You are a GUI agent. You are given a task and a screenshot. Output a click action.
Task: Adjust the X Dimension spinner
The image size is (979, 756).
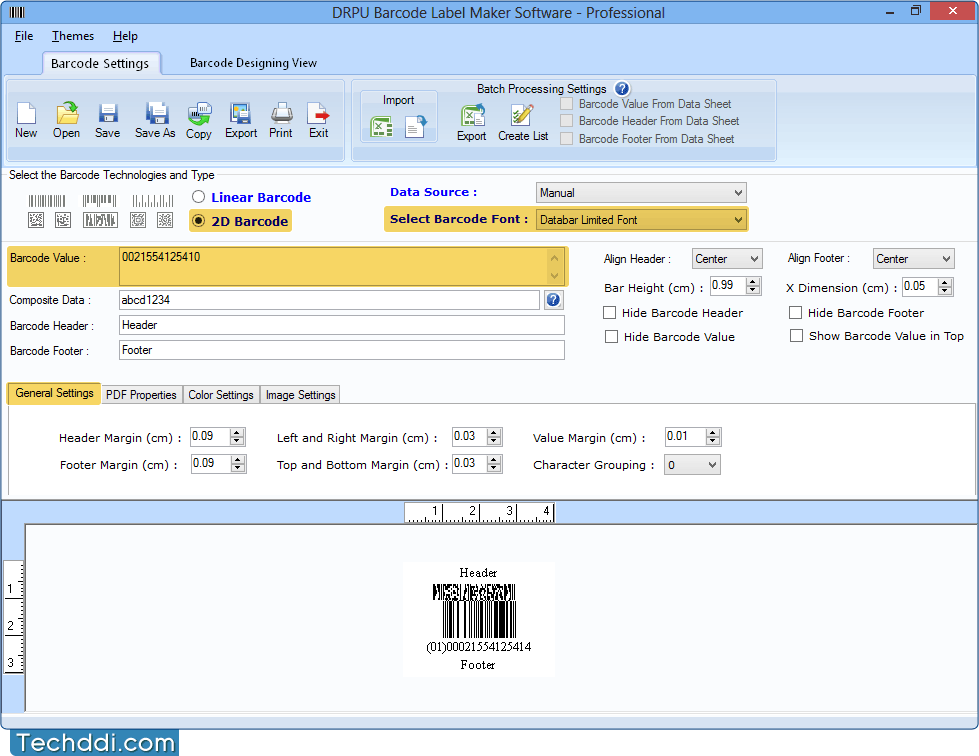coord(945,287)
